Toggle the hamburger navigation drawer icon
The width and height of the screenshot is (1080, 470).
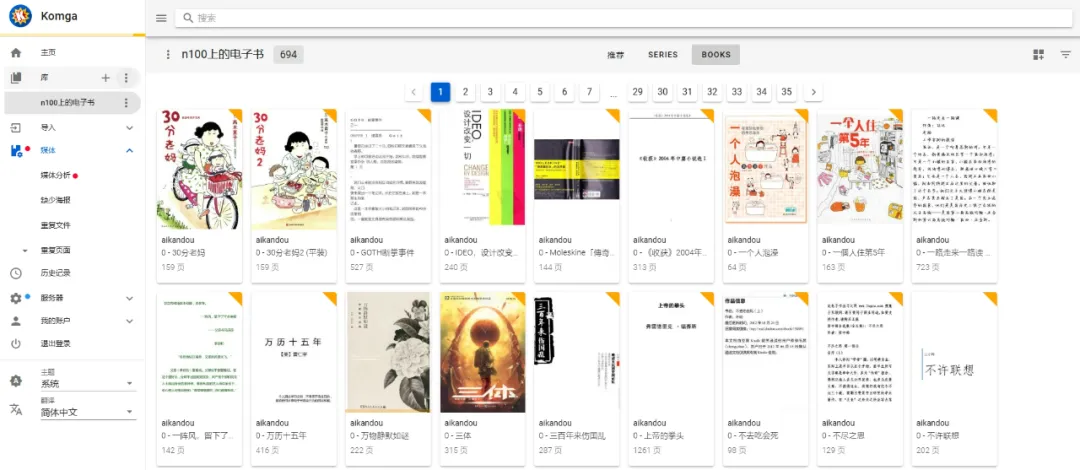pos(161,18)
